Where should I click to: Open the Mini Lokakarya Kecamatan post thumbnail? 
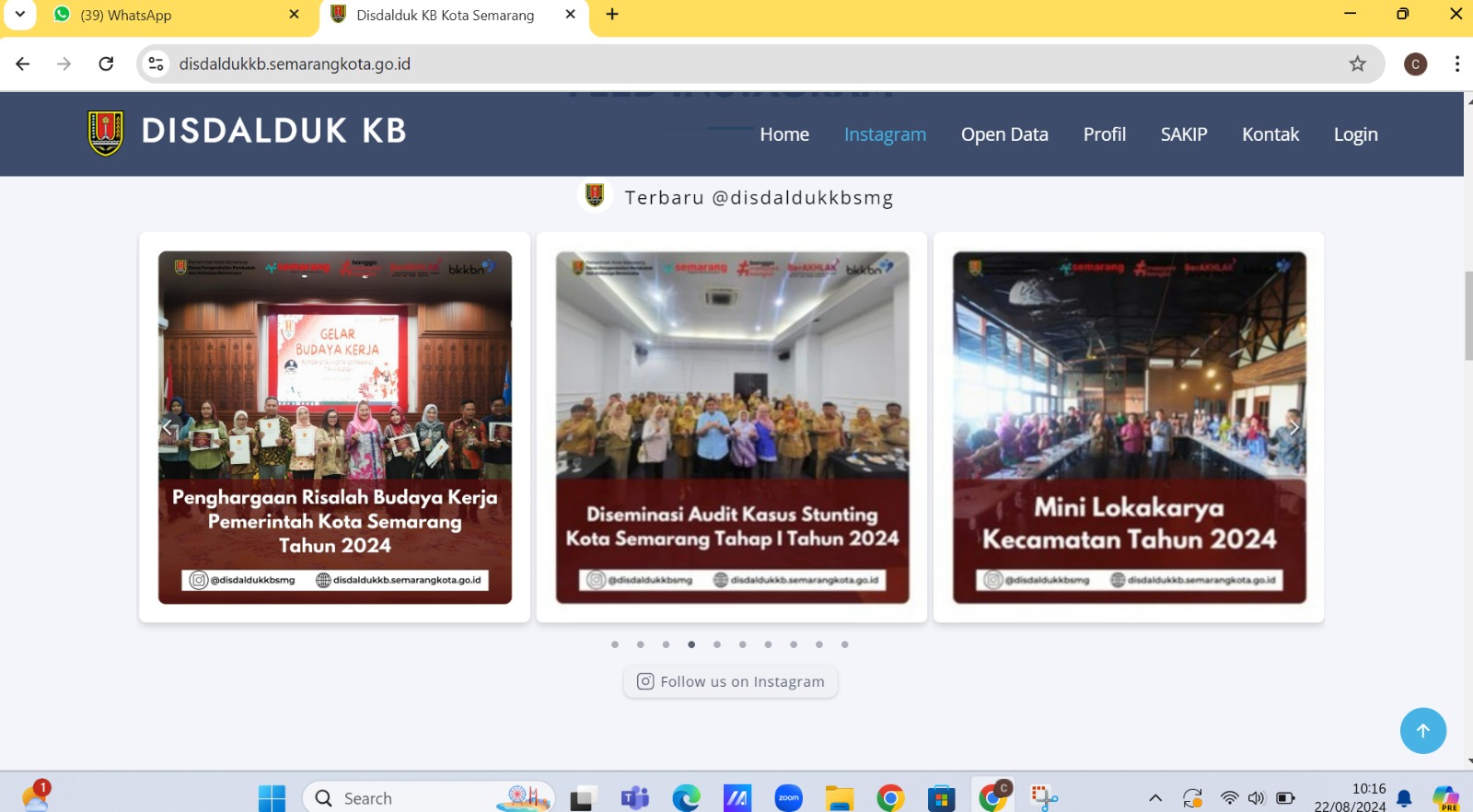(1129, 427)
